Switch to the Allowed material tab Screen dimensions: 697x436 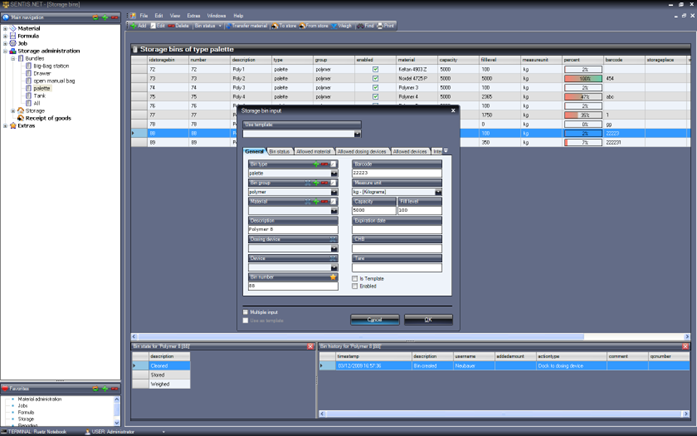[x=313, y=152]
